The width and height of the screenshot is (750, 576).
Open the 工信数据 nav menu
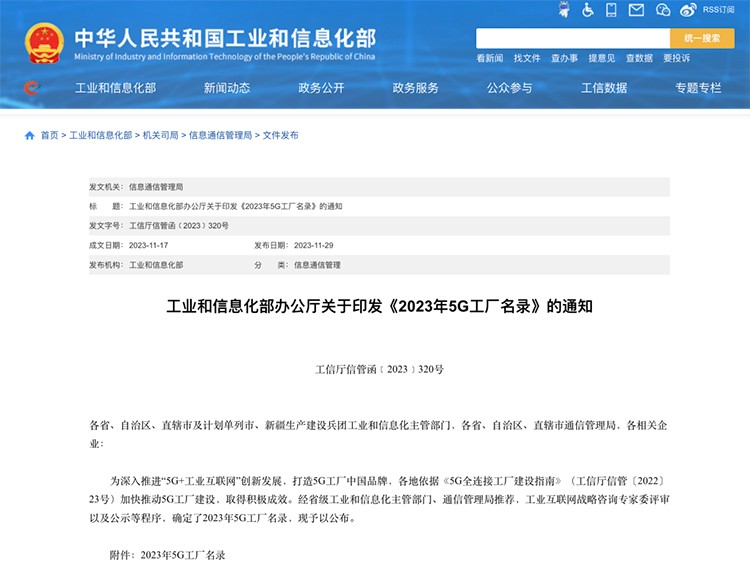(x=604, y=88)
